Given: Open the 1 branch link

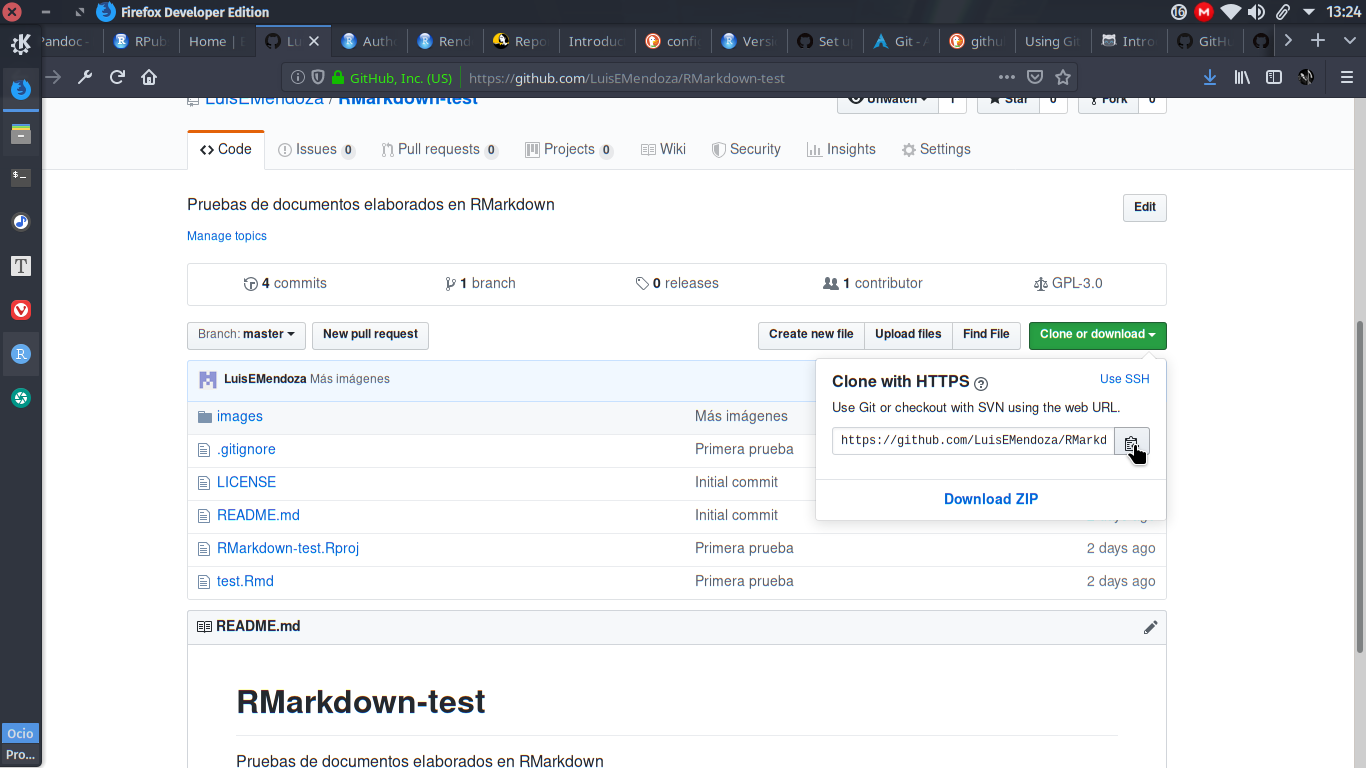Looking at the screenshot, I should [x=481, y=284].
